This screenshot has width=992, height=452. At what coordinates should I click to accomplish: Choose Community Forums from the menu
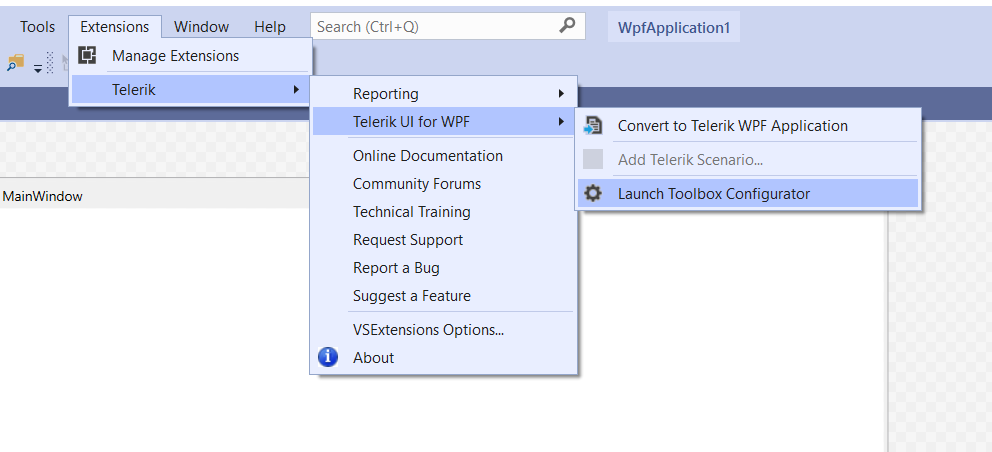[417, 184]
